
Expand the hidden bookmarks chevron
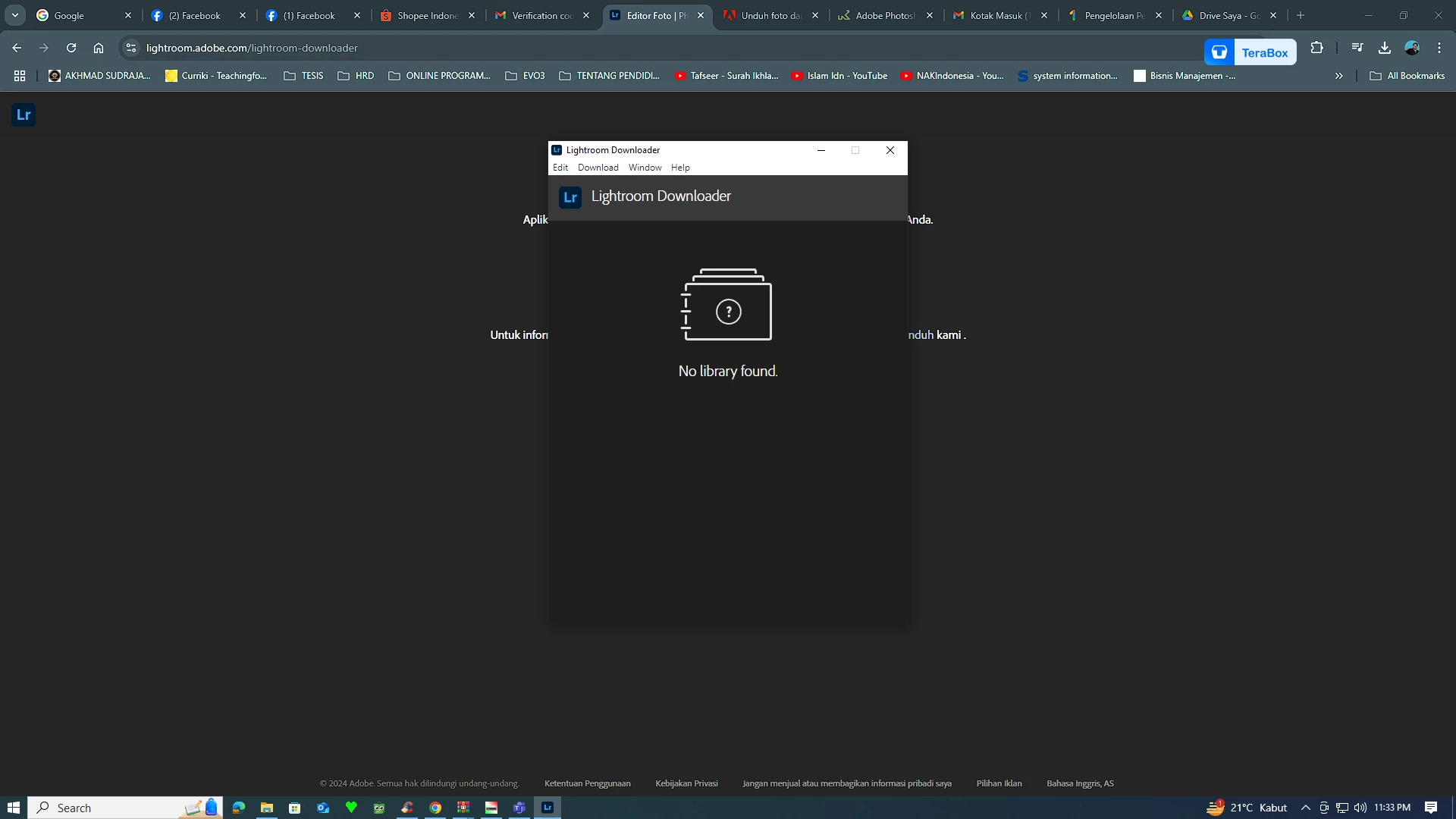click(x=1339, y=76)
